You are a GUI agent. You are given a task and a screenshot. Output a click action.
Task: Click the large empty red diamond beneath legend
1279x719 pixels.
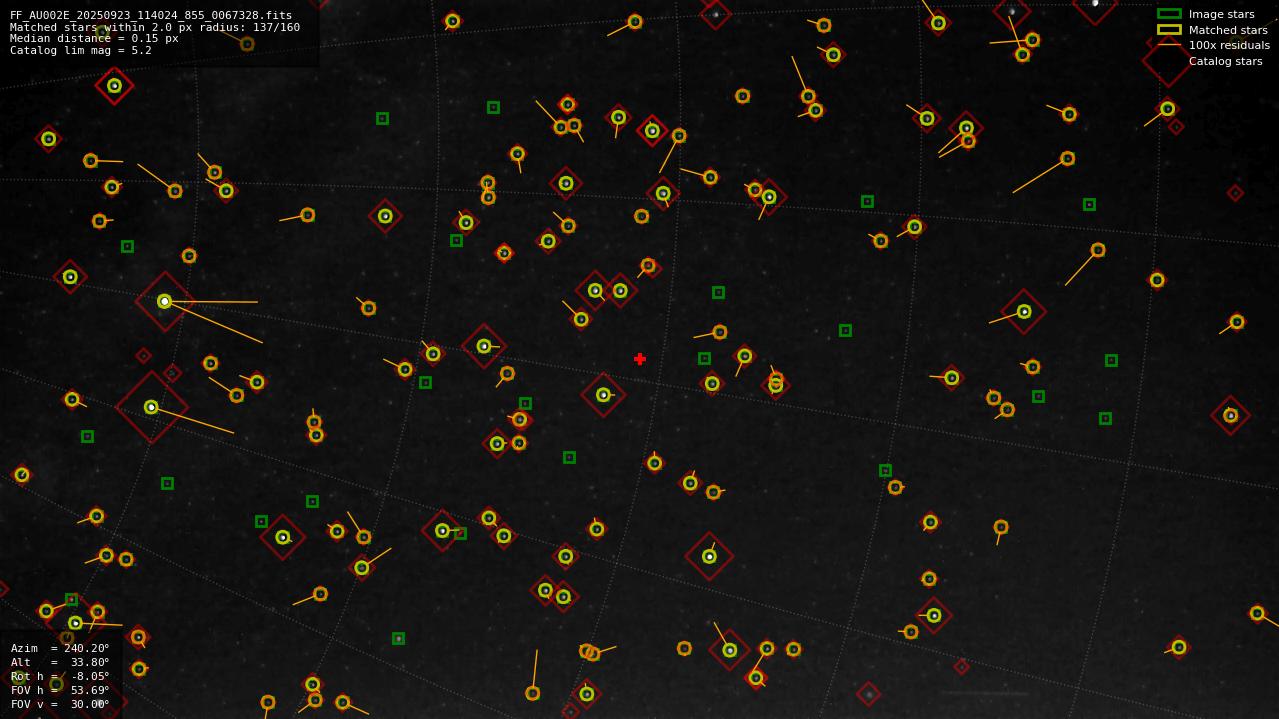pos(1166,62)
